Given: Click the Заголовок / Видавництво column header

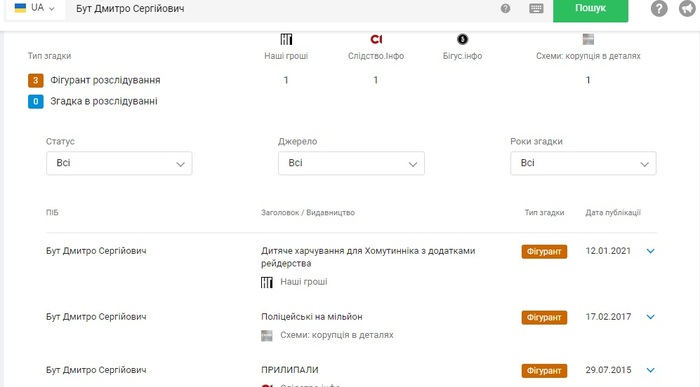Looking at the screenshot, I should click(308, 213).
